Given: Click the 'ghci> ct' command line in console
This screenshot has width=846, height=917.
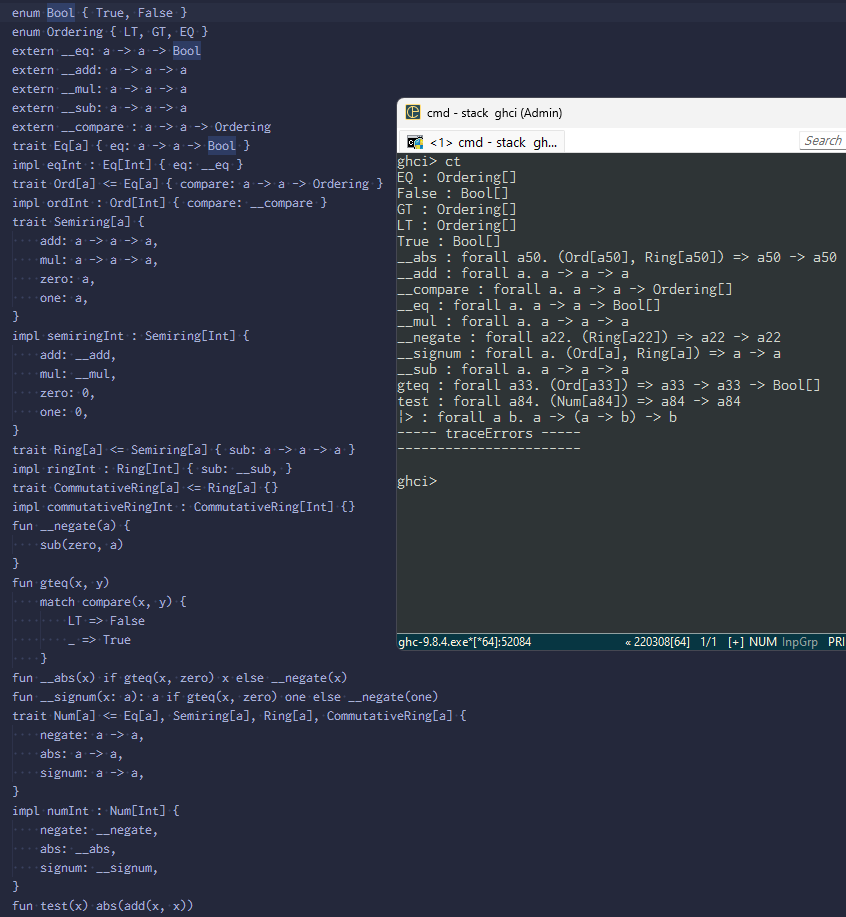Looking at the screenshot, I should coord(429,161).
